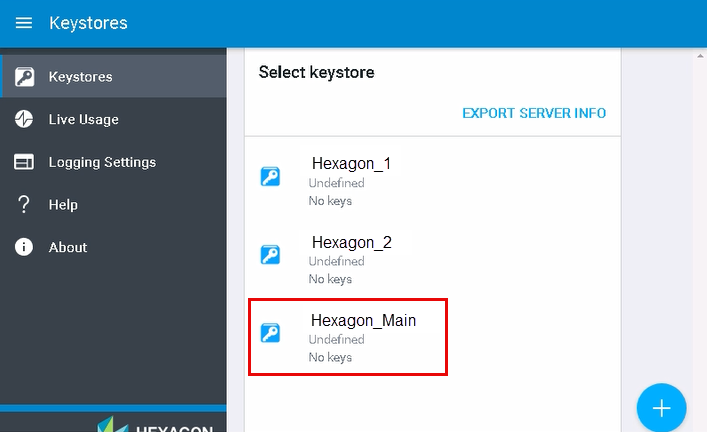Add a new keystore with the plus button
The image size is (707, 432).
(x=661, y=408)
